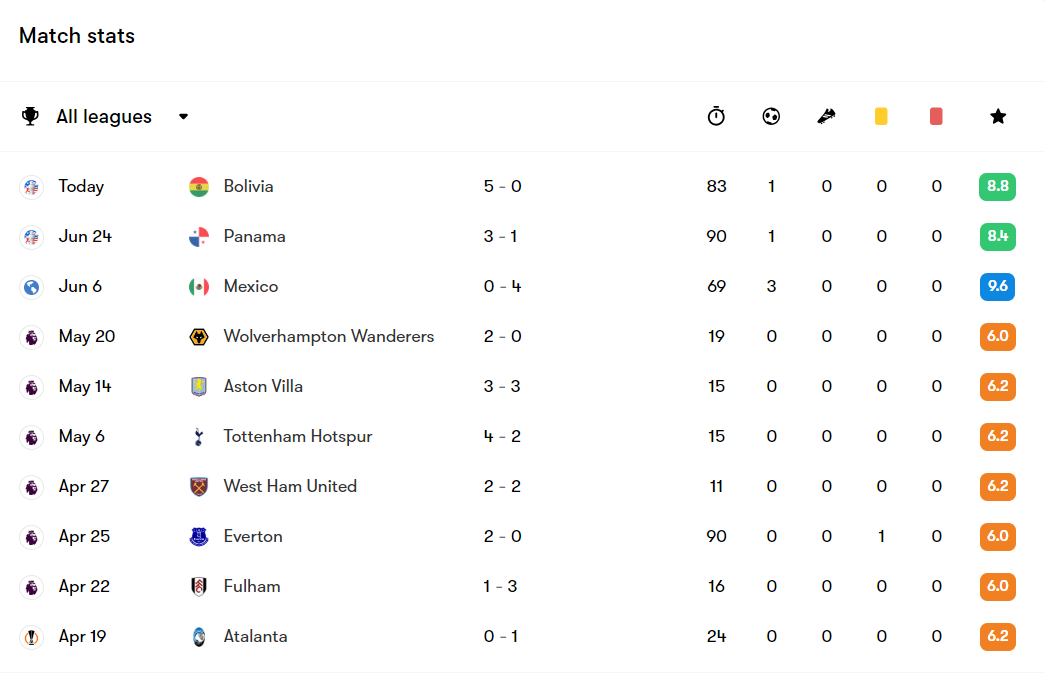The image size is (1045, 680).
Task: Click the Wolverhampton Wanderers club crest
Action: click(x=199, y=337)
